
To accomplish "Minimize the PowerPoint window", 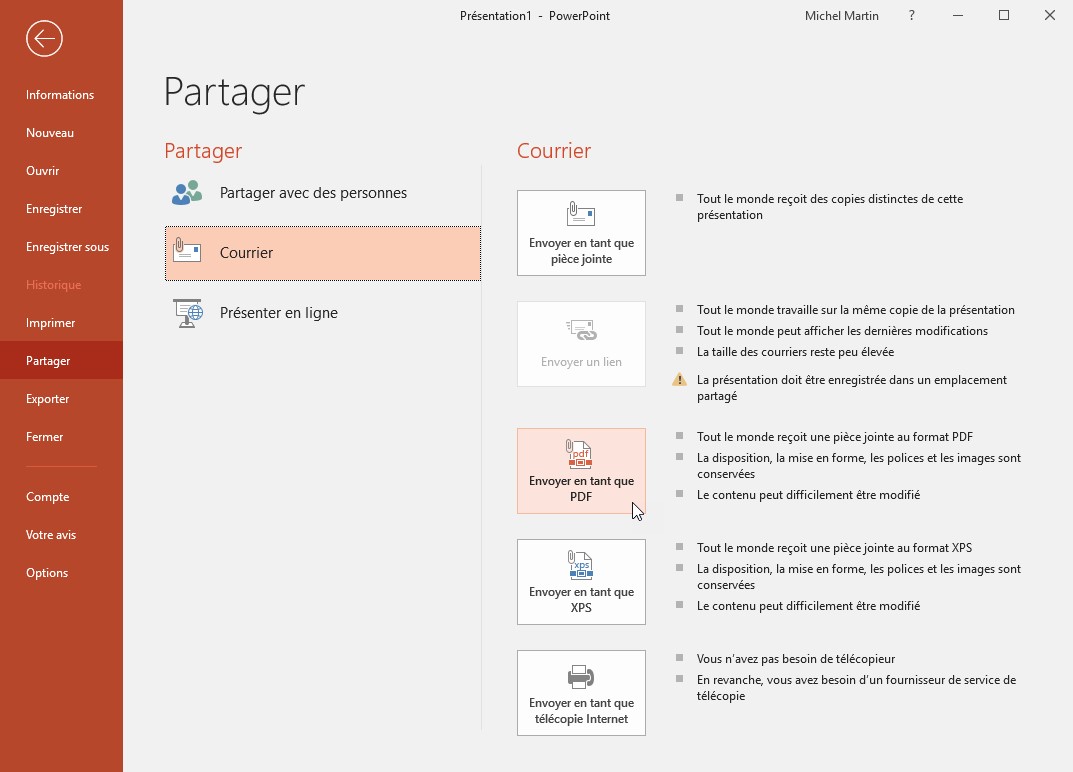I will (958, 15).
